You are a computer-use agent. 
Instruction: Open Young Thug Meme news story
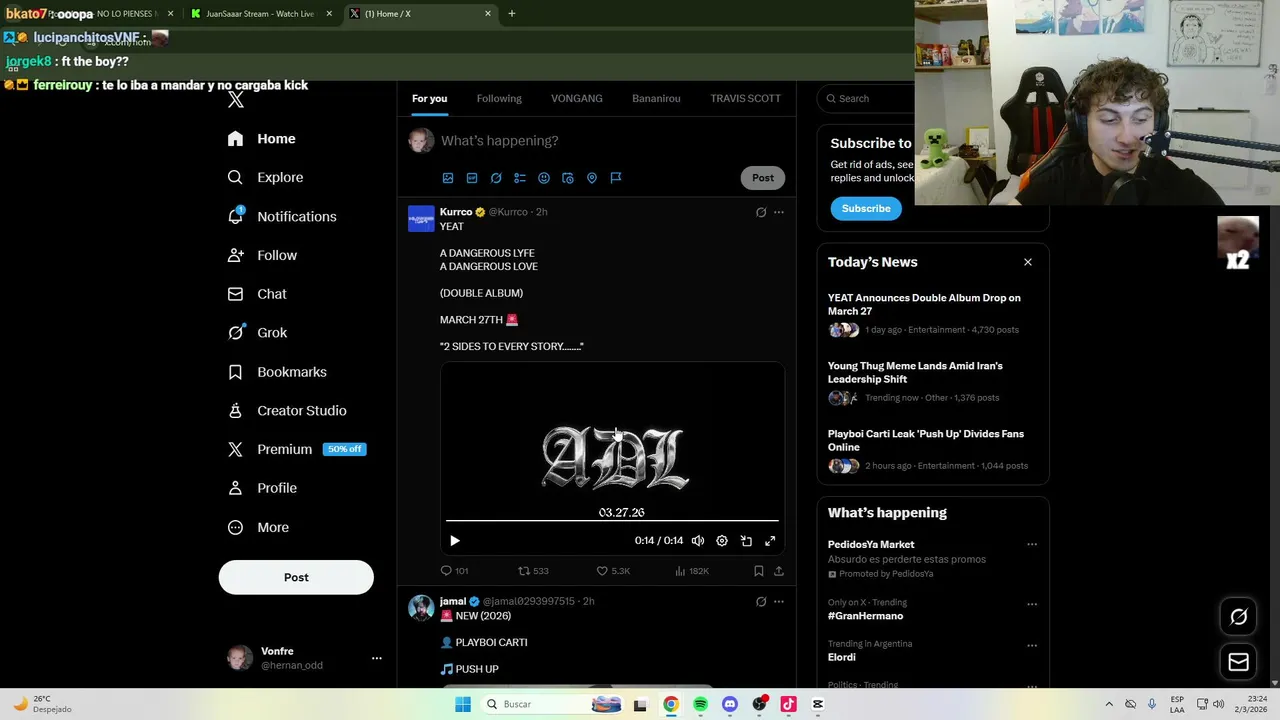(915, 372)
